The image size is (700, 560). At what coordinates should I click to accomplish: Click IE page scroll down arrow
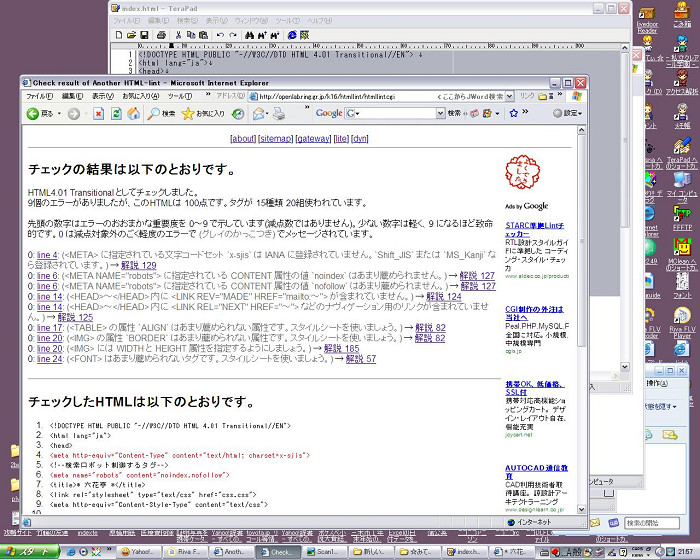[581, 509]
